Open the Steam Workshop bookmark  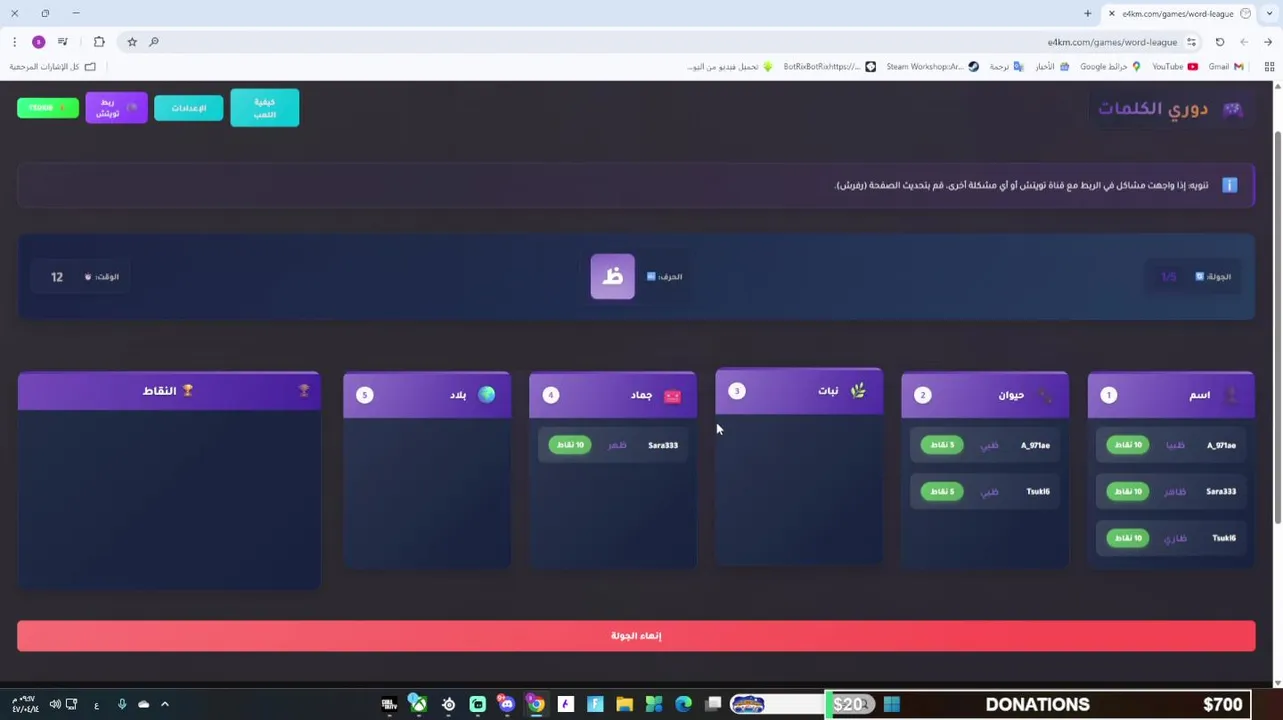coord(932,67)
